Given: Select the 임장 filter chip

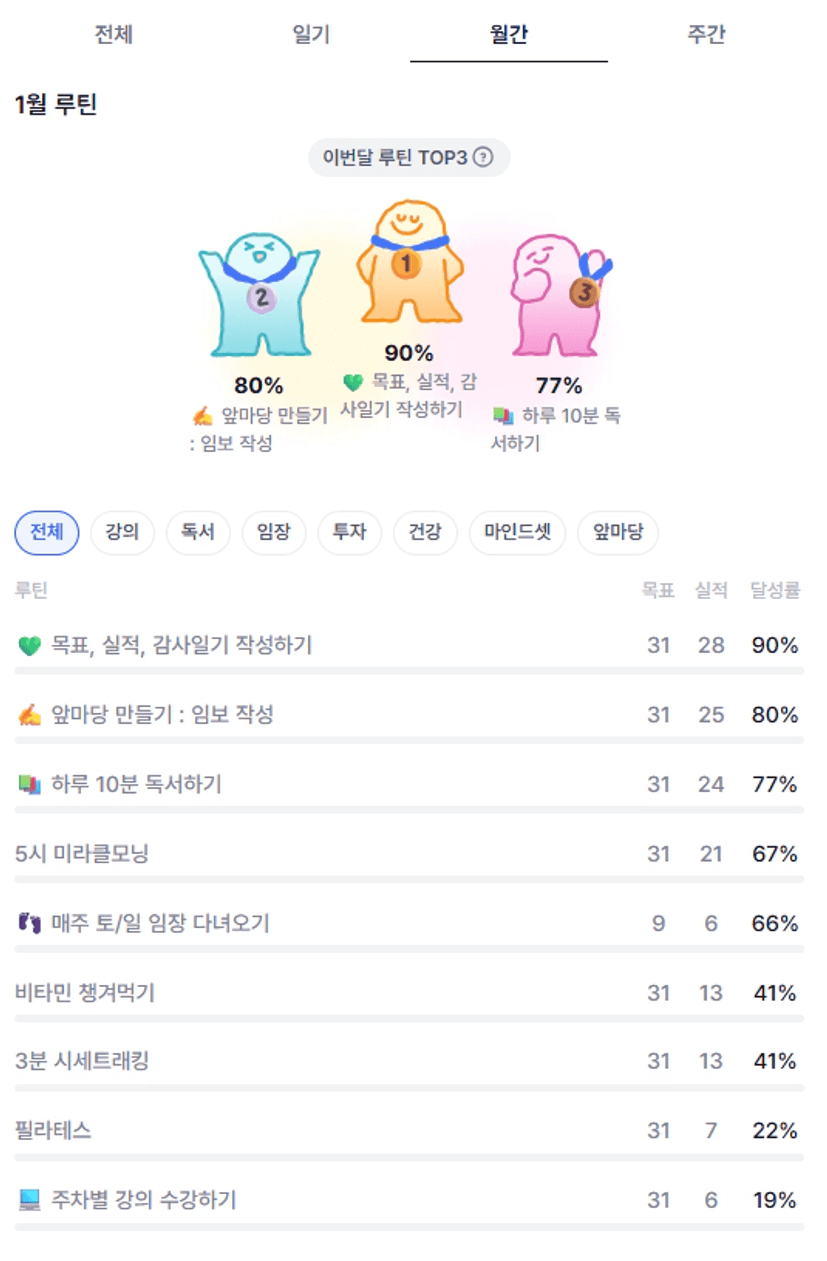Looking at the screenshot, I should click(x=273, y=532).
